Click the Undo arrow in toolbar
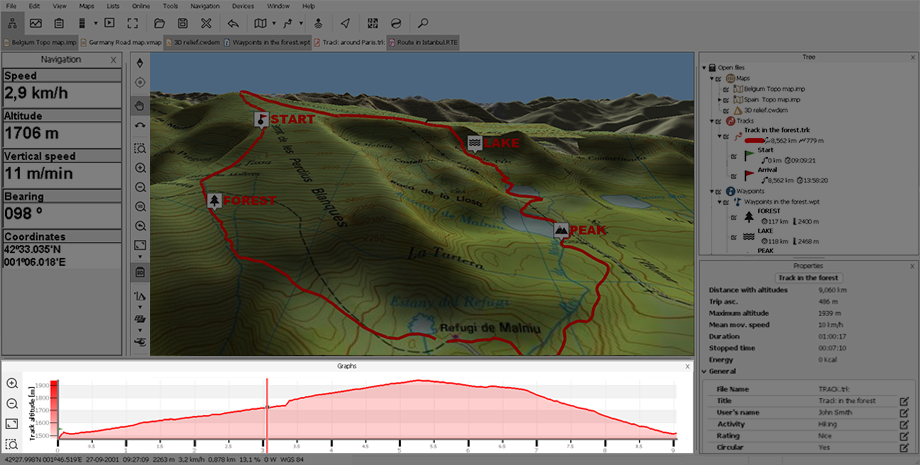920x465 pixels. coord(233,22)
